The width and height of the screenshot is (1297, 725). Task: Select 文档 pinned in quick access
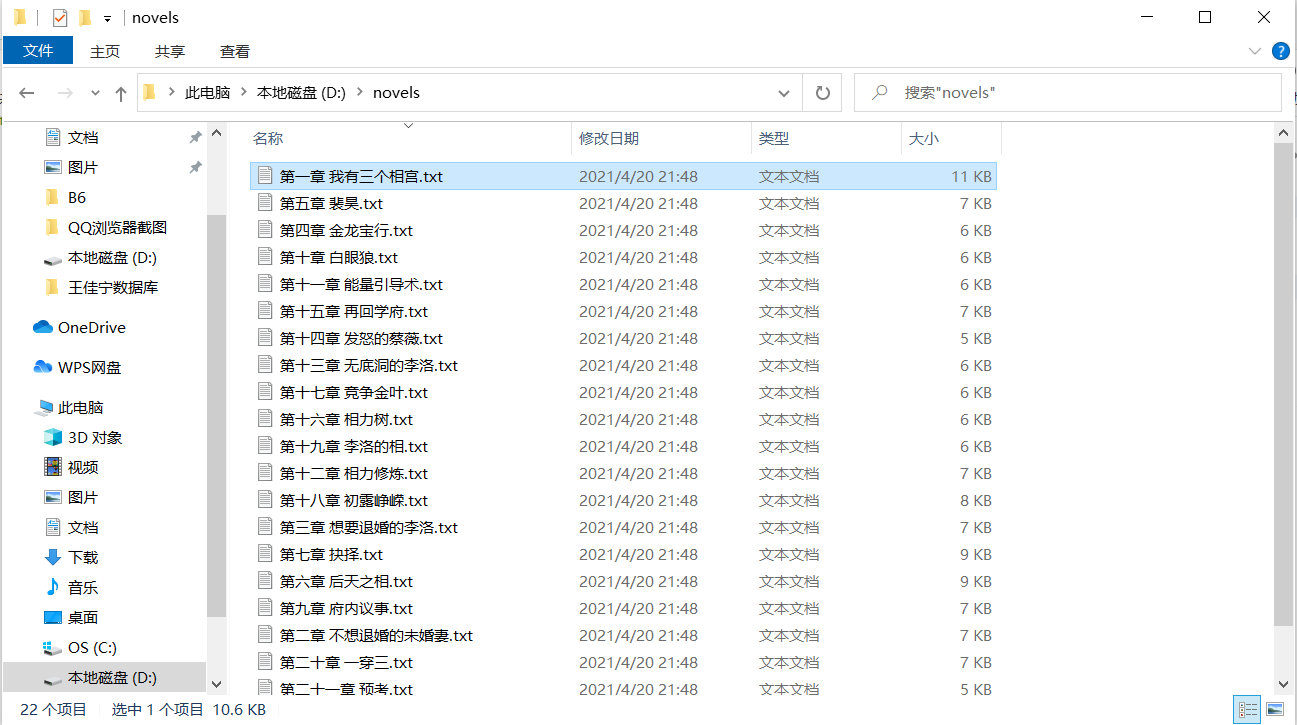tap(83, 137)
